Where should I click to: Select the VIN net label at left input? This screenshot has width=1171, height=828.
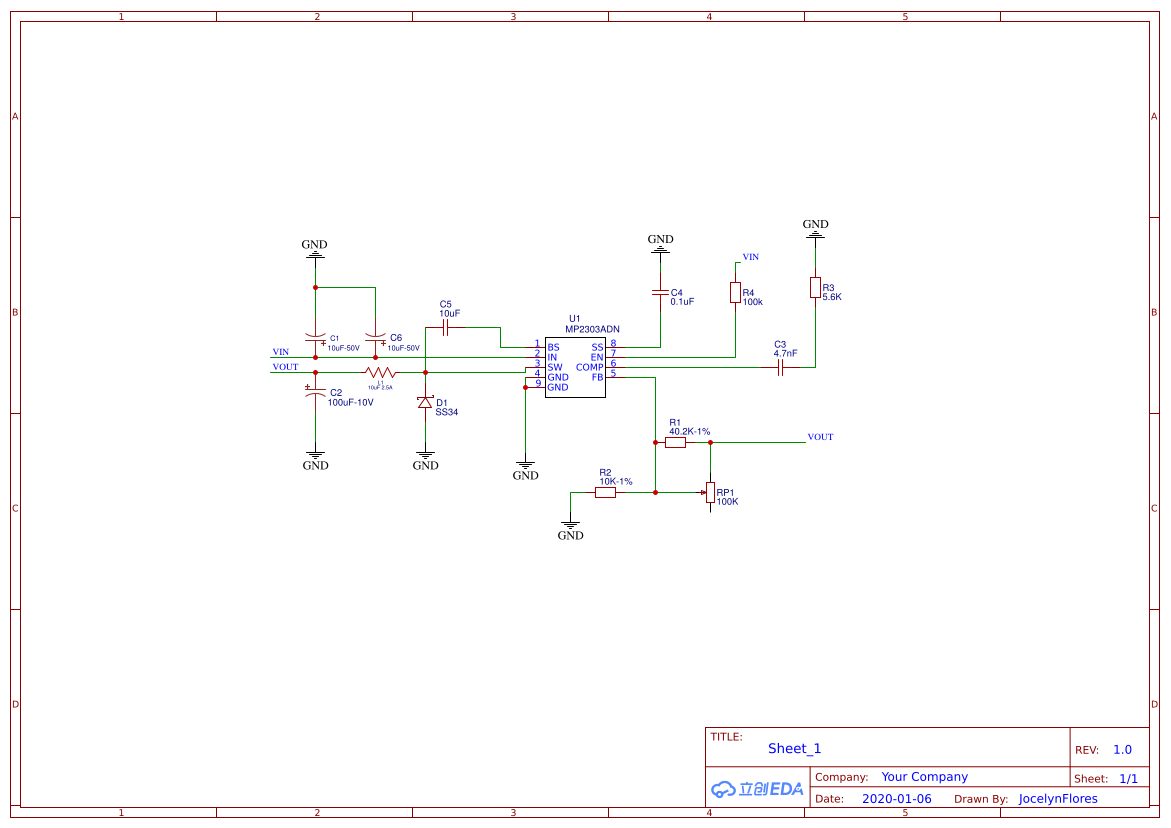coord(281,352)
